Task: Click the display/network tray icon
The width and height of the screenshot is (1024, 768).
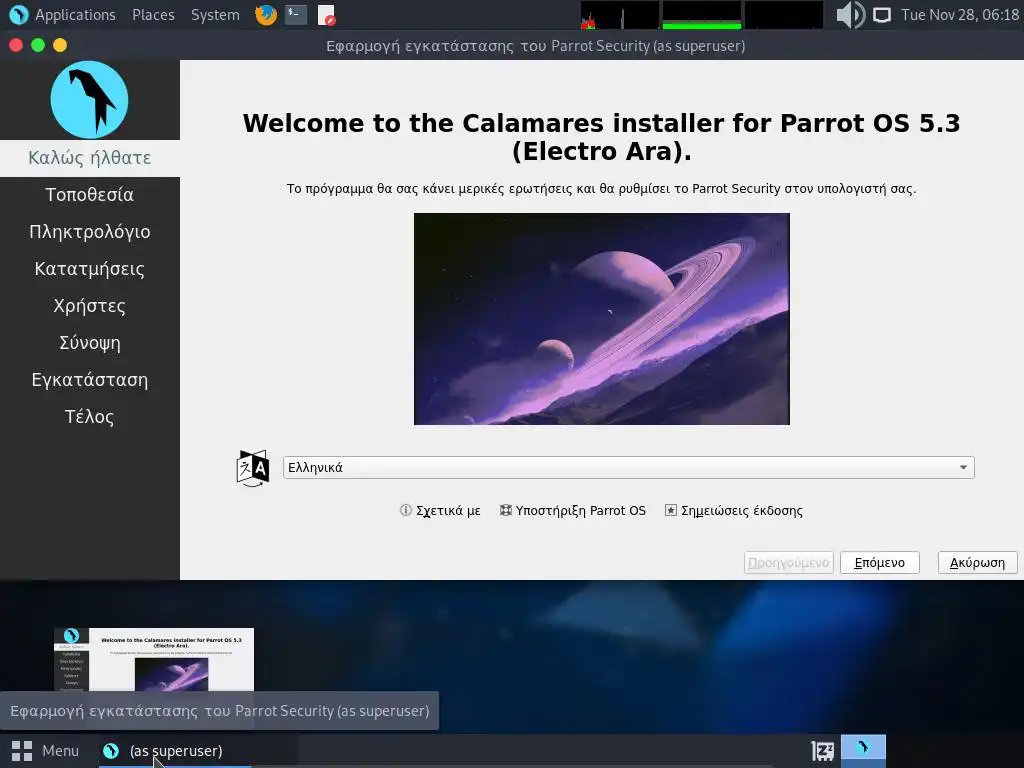Action: (882, 14)
